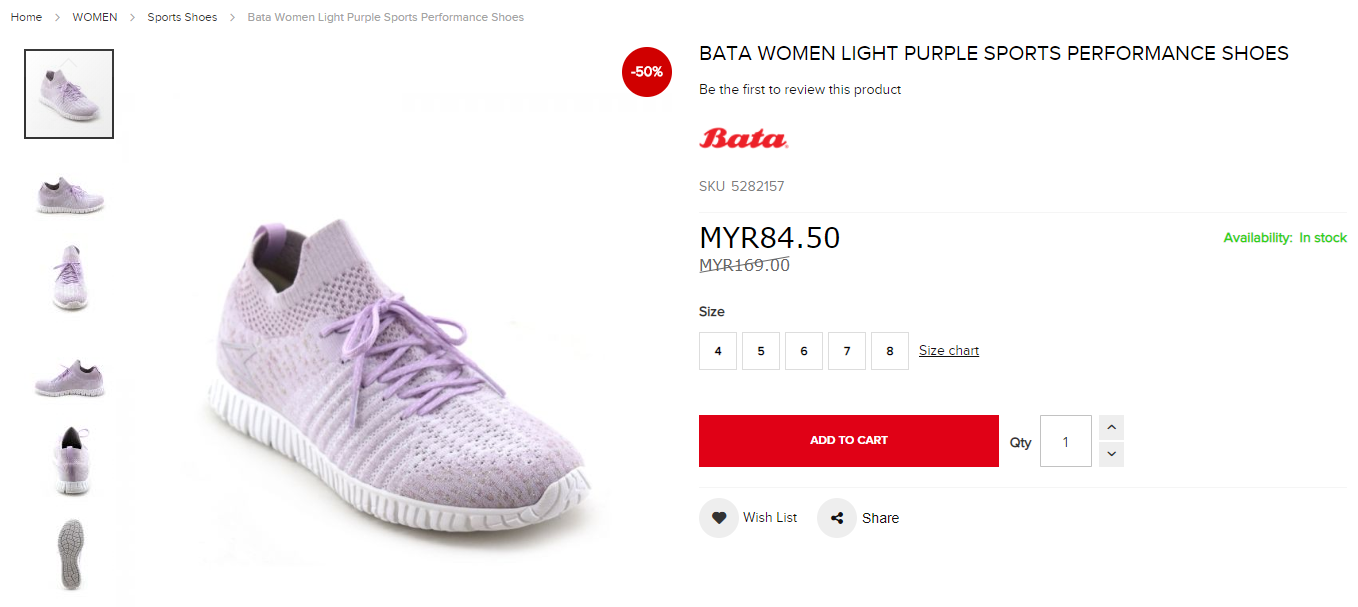This screenshot has width=1358, height=607.
Task: Click the Bata brand logo
Action: (743, 138)
